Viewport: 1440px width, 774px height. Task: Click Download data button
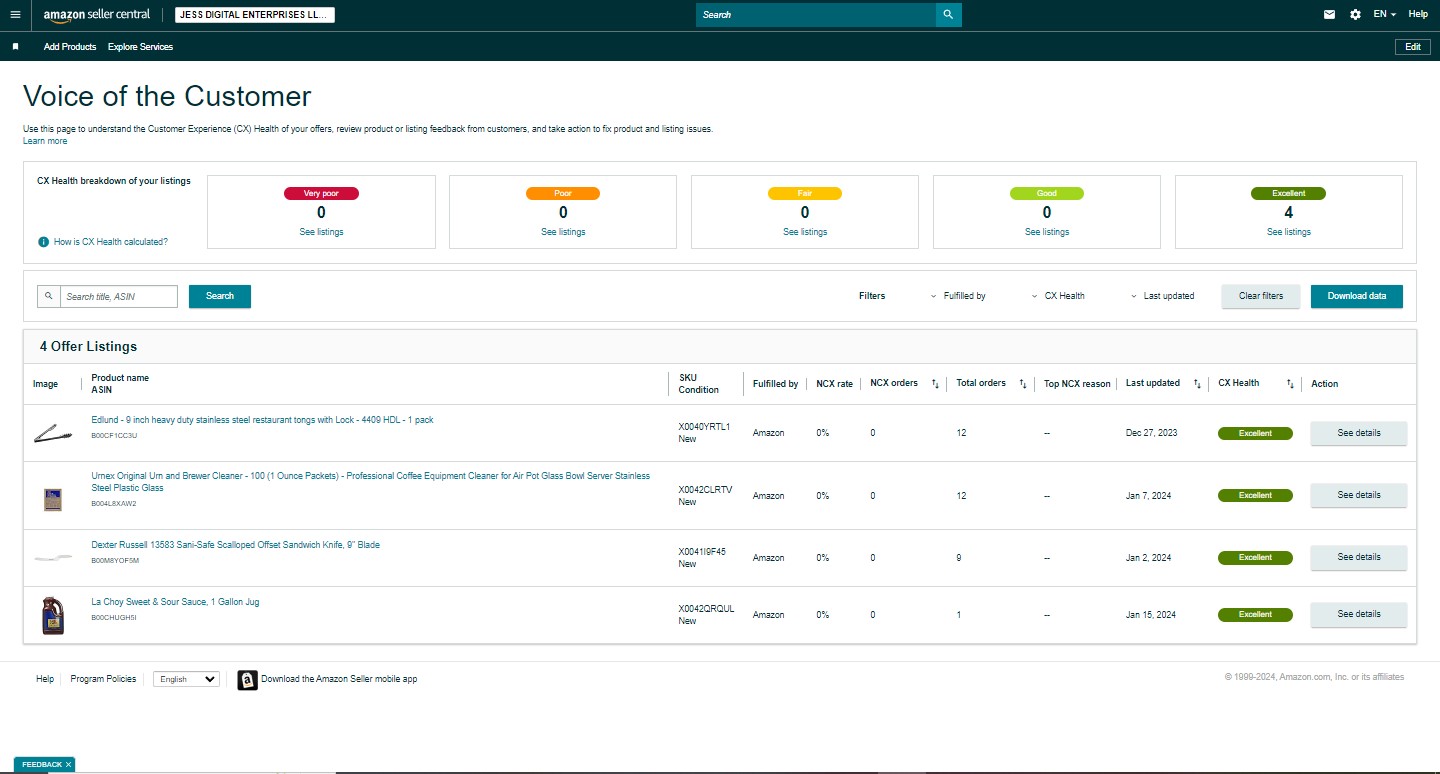point(1357,296)
